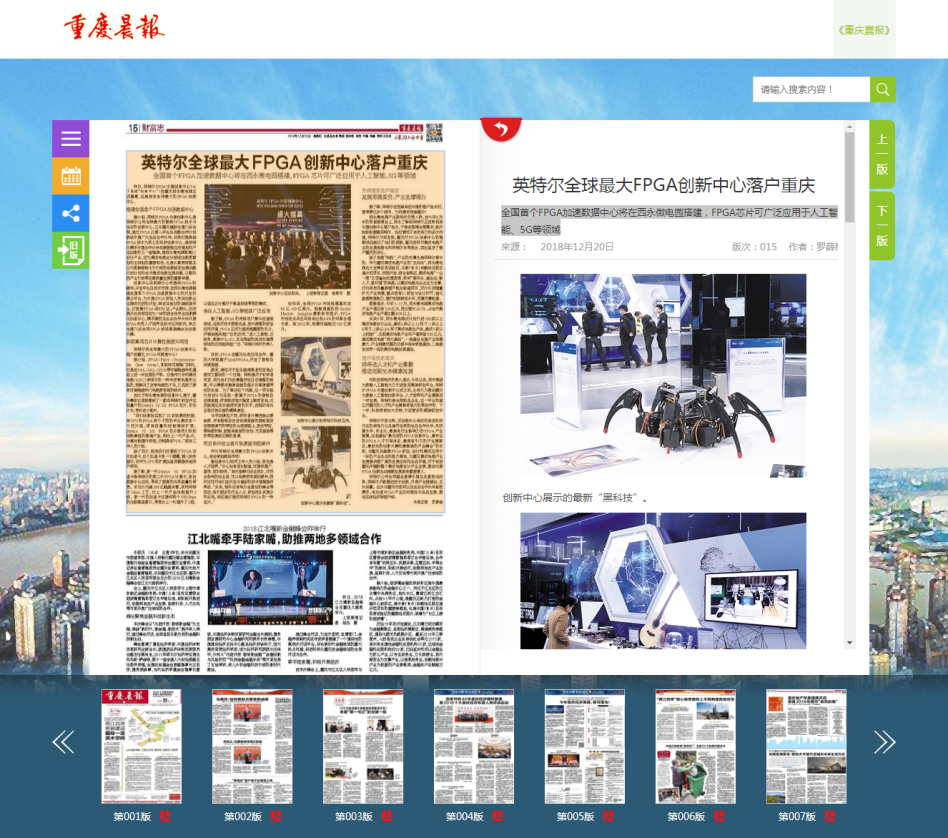The height and width of the screenshot is (838, 948).
Task: Open the hexagon display exhibition photo
Action: point(663,581)
